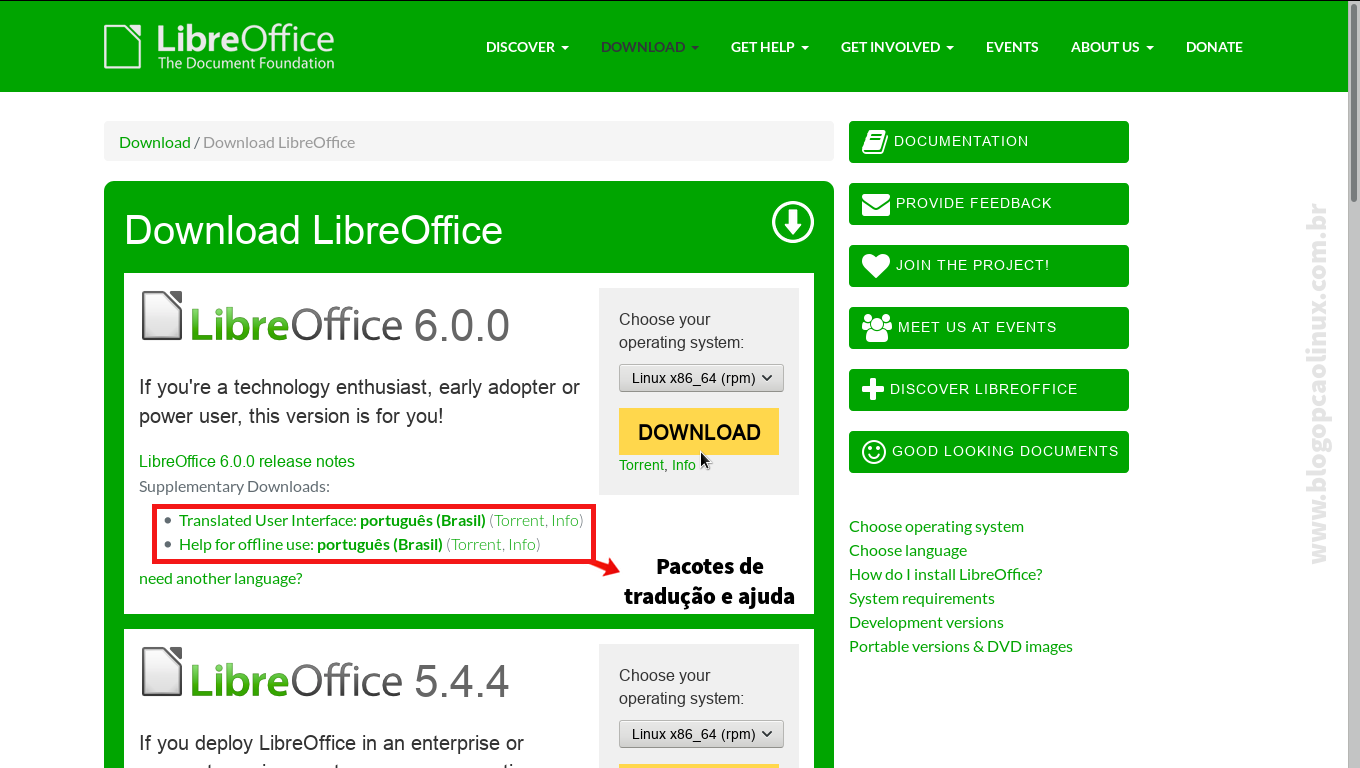Click the Discover LibreOffice button

click(989, 390)
